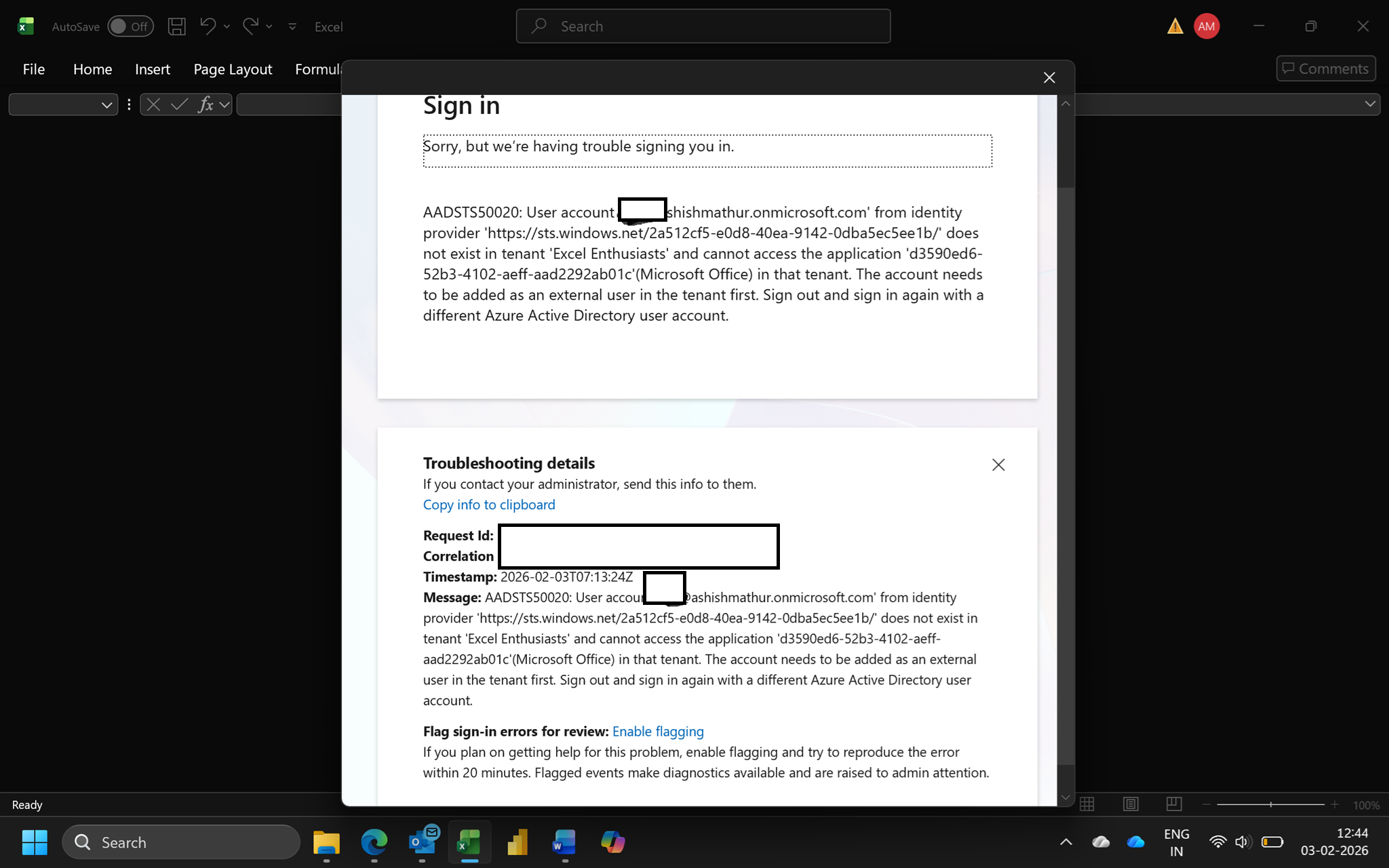Open Power BI from taskbar
Viewport: 1389px width, 868px height.
[517, 842]
